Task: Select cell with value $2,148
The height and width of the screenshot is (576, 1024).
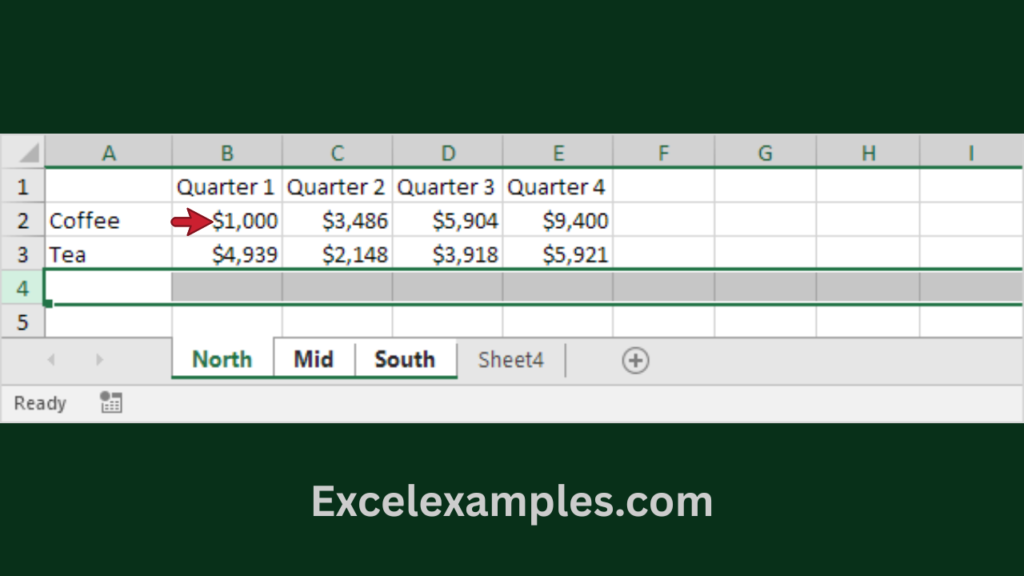Action: point(337,255)
